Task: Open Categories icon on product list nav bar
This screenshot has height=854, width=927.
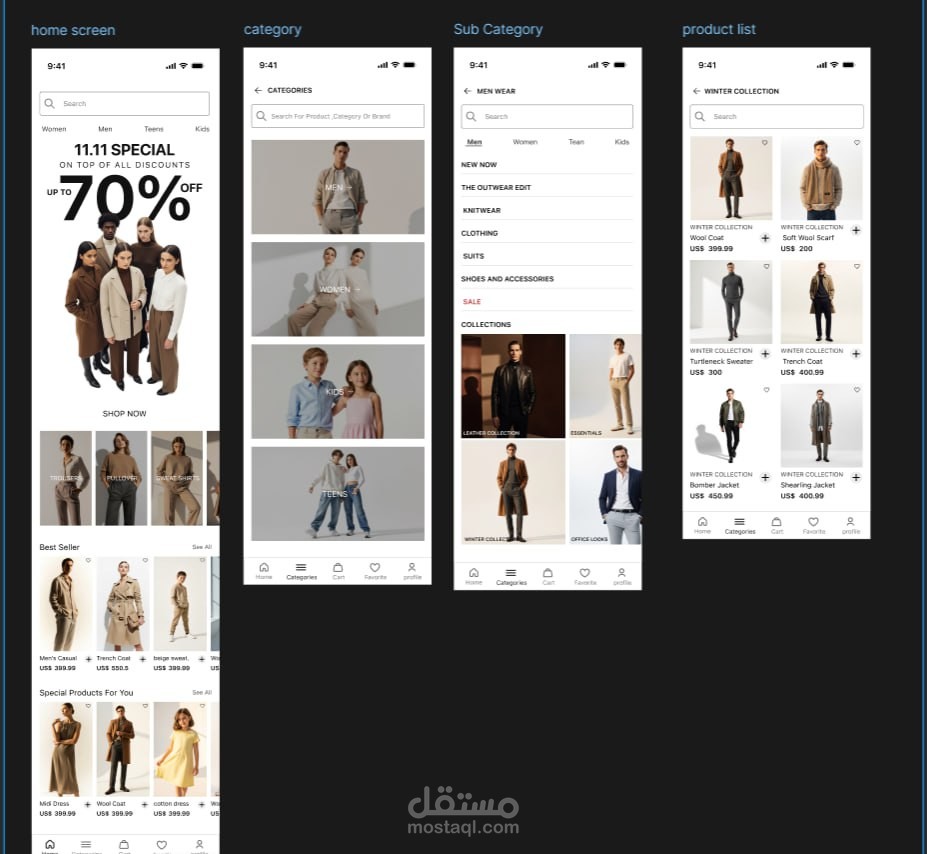Action: (x=740, y=522)
